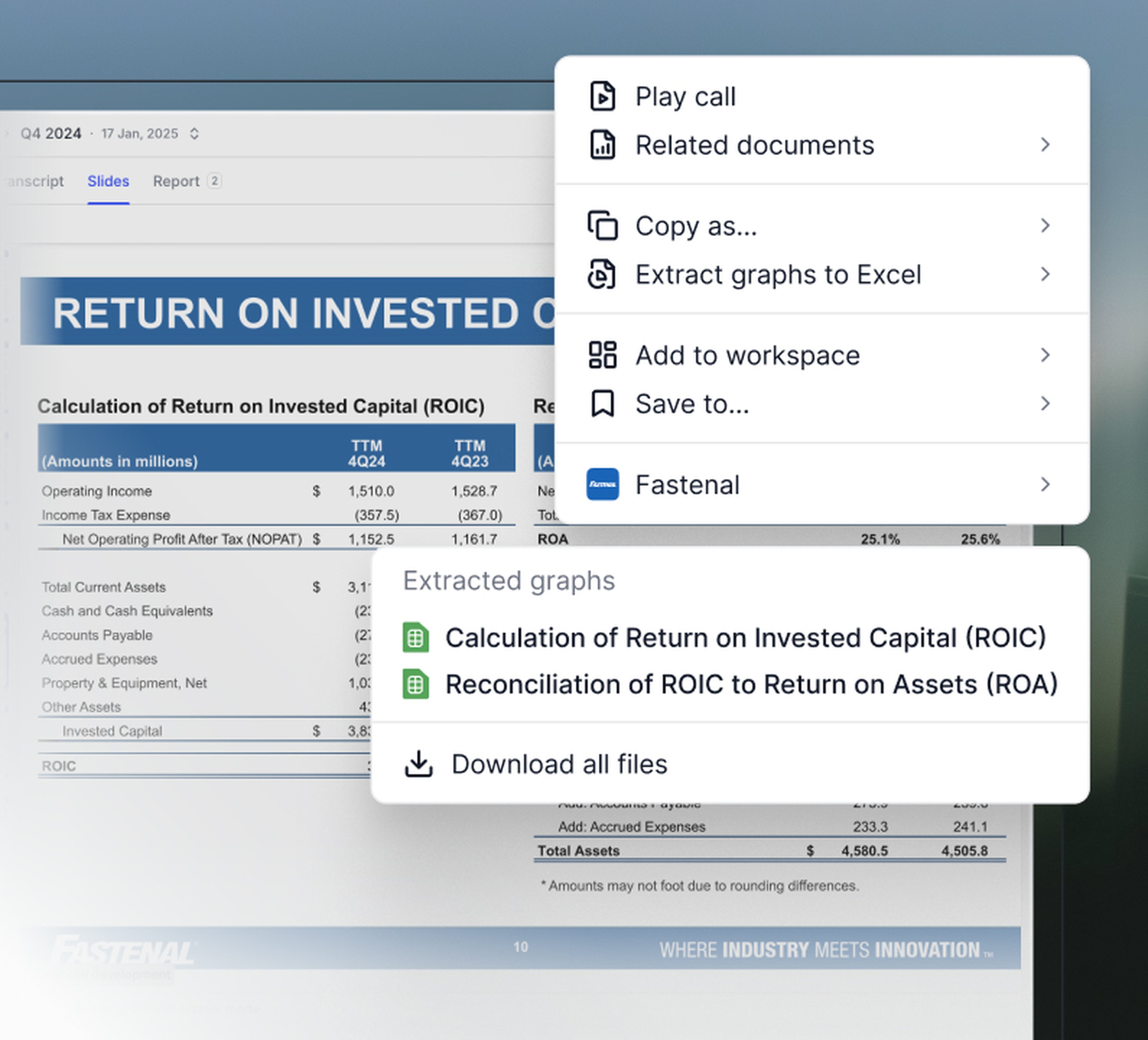Click the Extract graphs to Excel icon
Viewport: 1148px width, 1040px height.
click(x=602, y=274)
